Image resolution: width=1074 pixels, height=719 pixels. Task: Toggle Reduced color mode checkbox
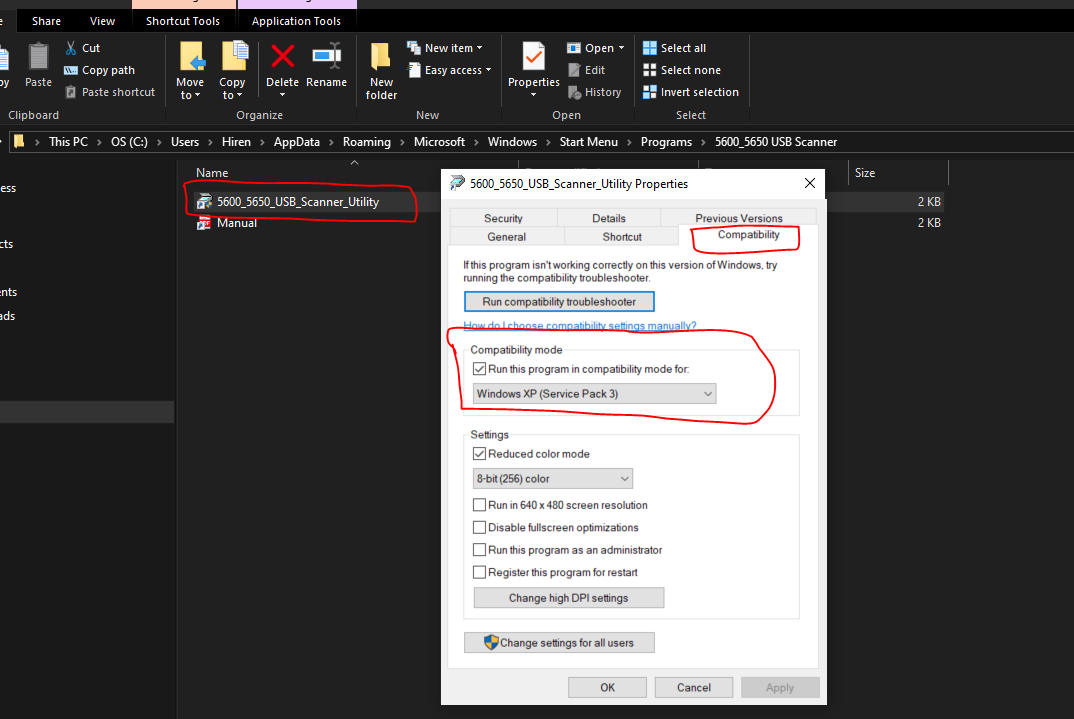coord(479,454)
